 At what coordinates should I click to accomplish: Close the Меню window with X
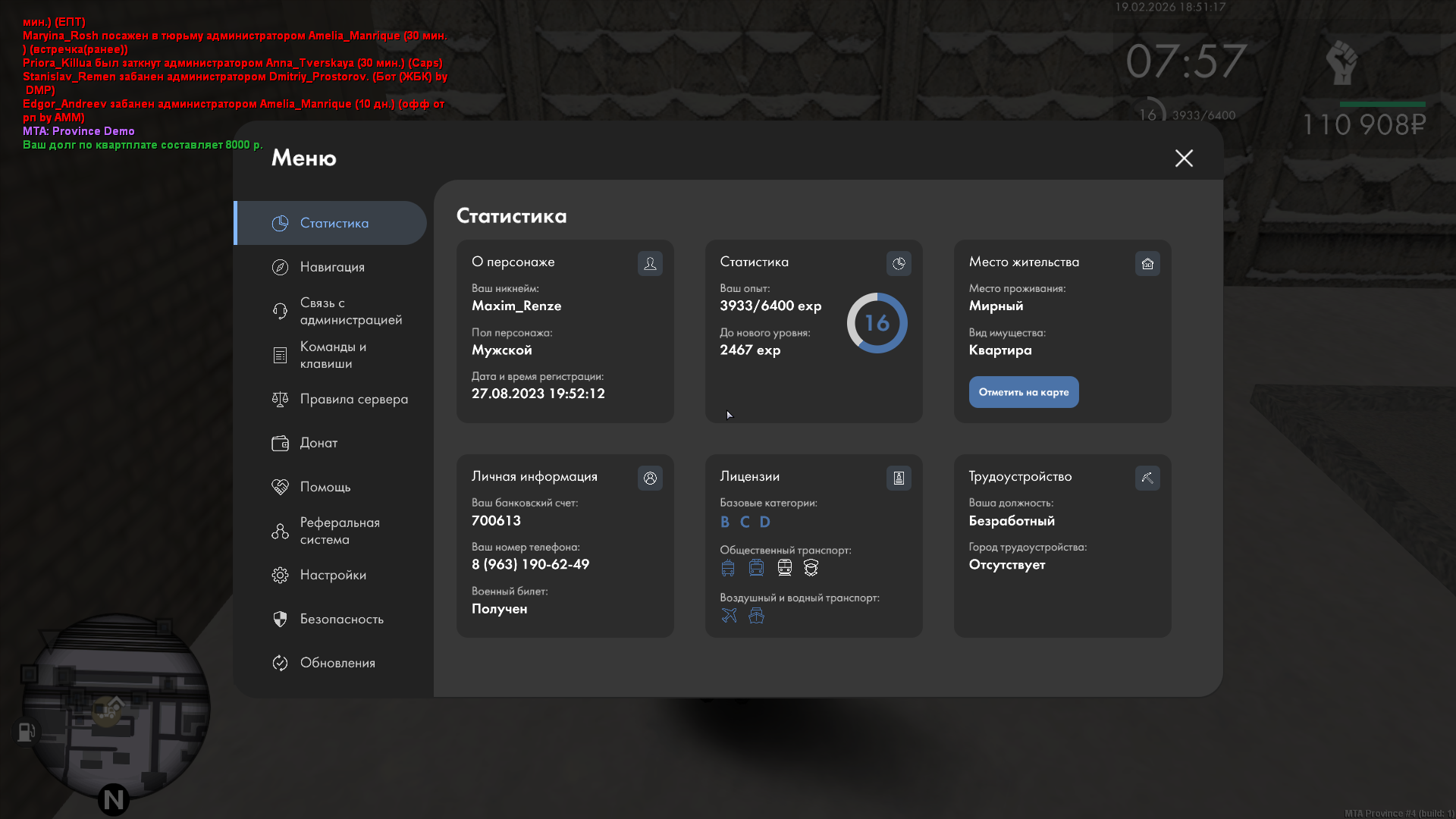pos(1184,158)
